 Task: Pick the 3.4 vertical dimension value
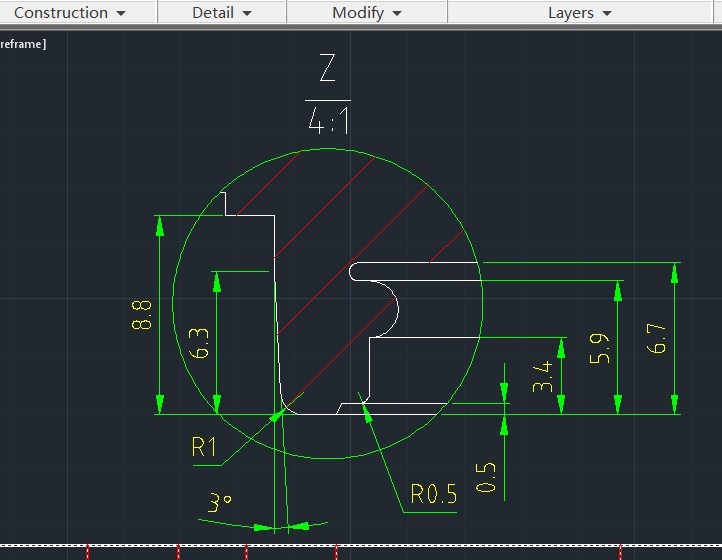[542, 377]
